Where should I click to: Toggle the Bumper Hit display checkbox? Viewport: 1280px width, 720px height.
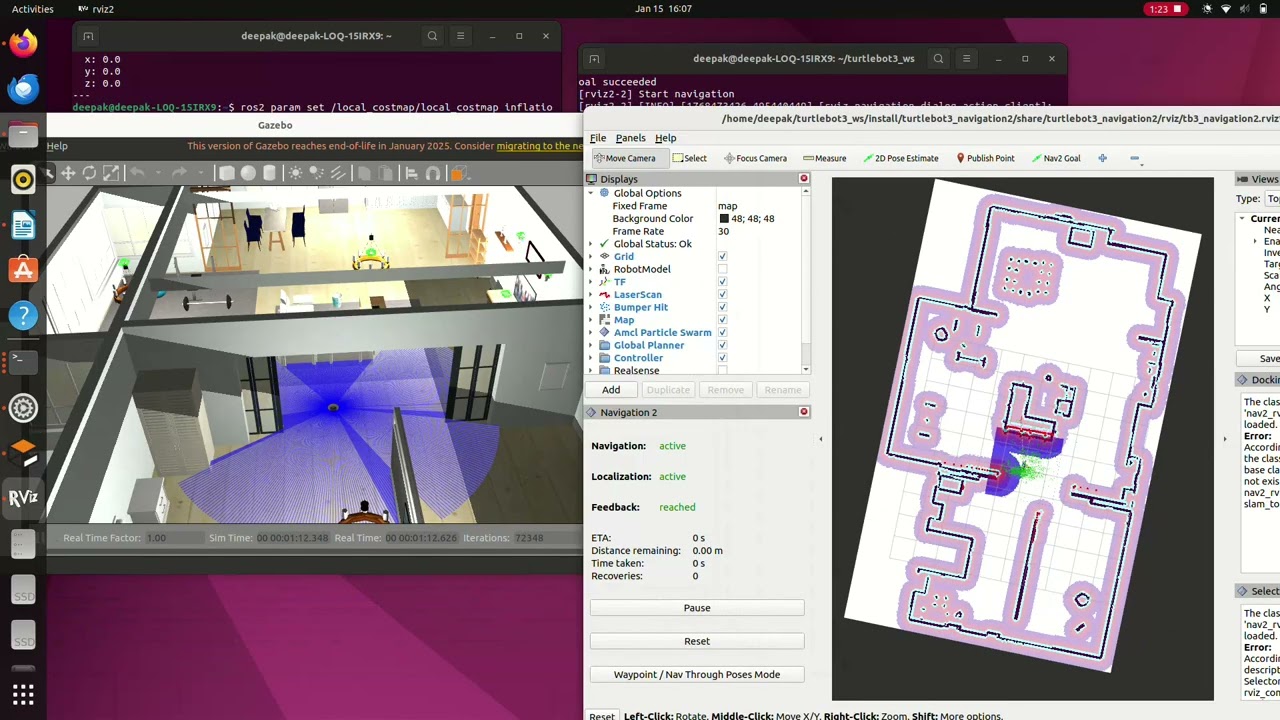click(x=722, y=307)
